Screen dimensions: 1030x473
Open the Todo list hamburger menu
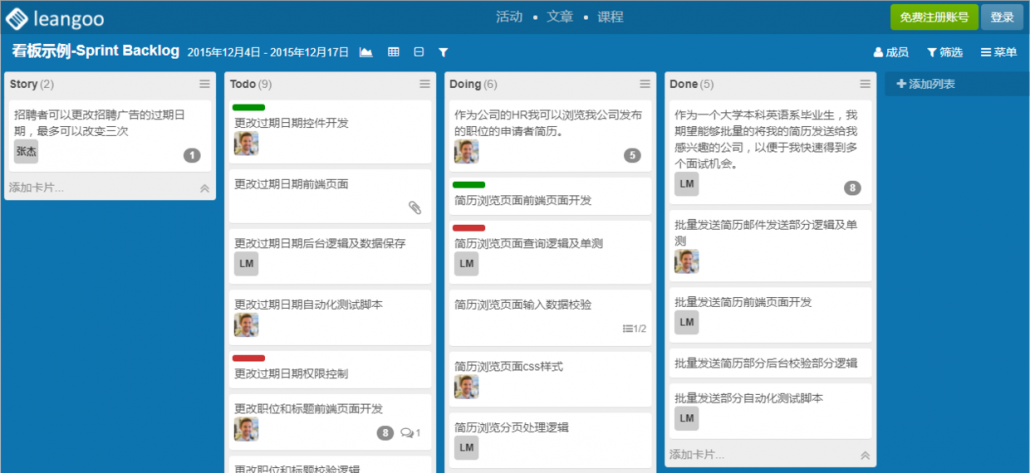click(x=425, y=84)
